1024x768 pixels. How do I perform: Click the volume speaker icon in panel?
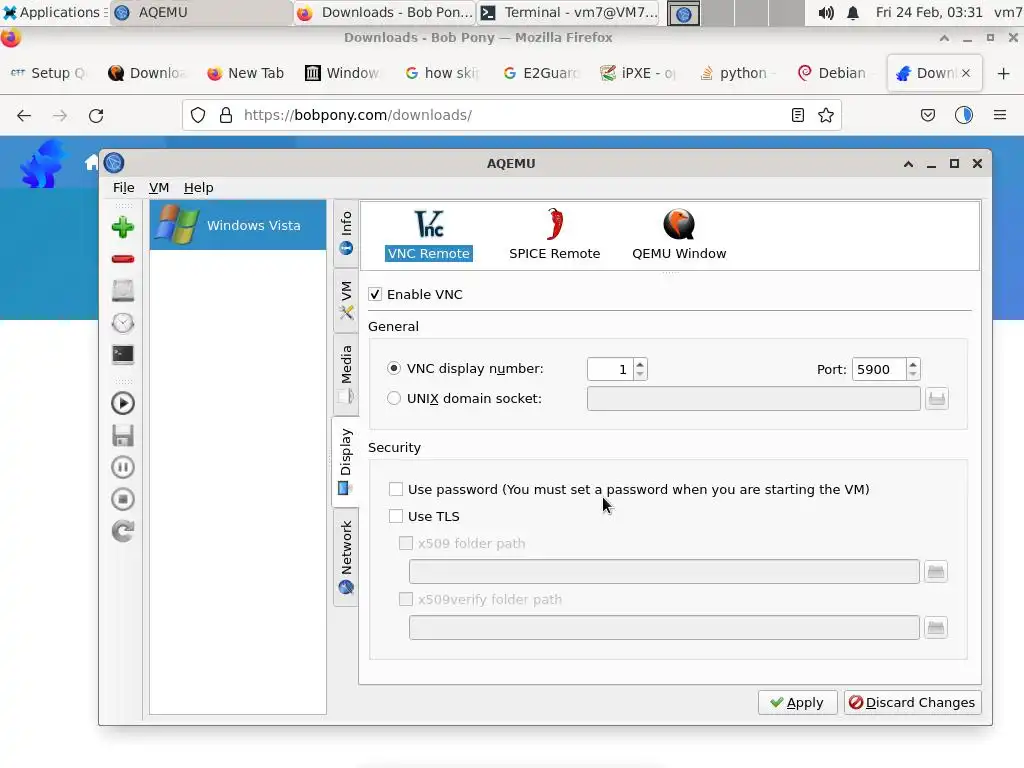(826, 12)
